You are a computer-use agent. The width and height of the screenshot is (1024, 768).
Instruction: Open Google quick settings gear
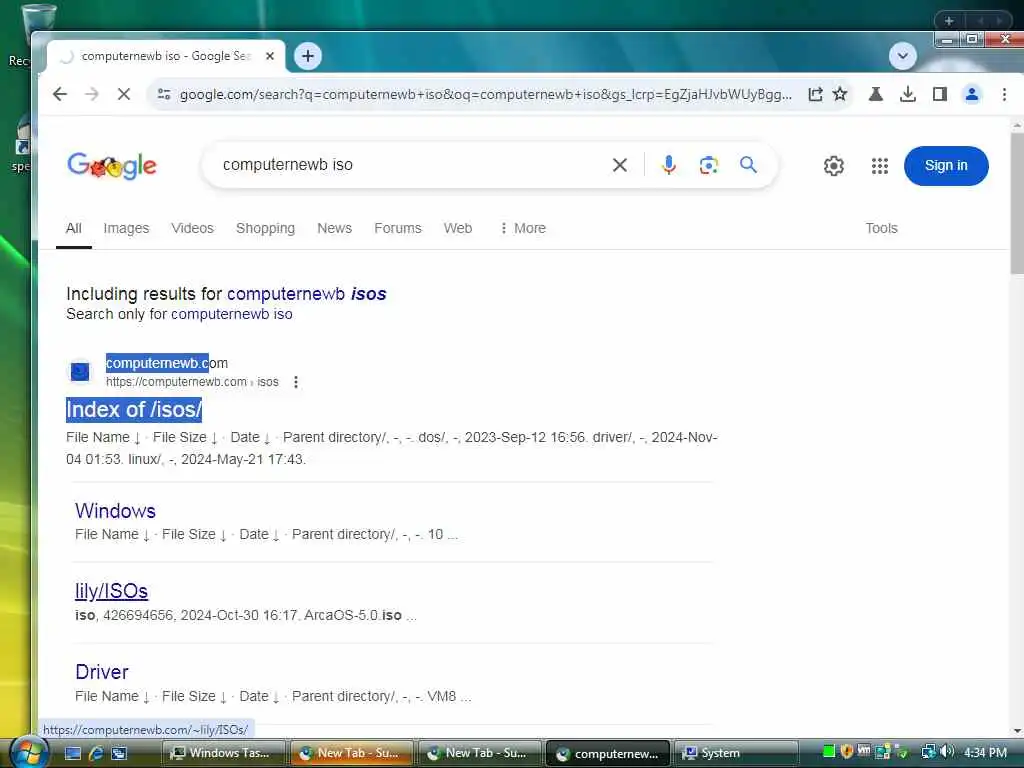(833, 166)
